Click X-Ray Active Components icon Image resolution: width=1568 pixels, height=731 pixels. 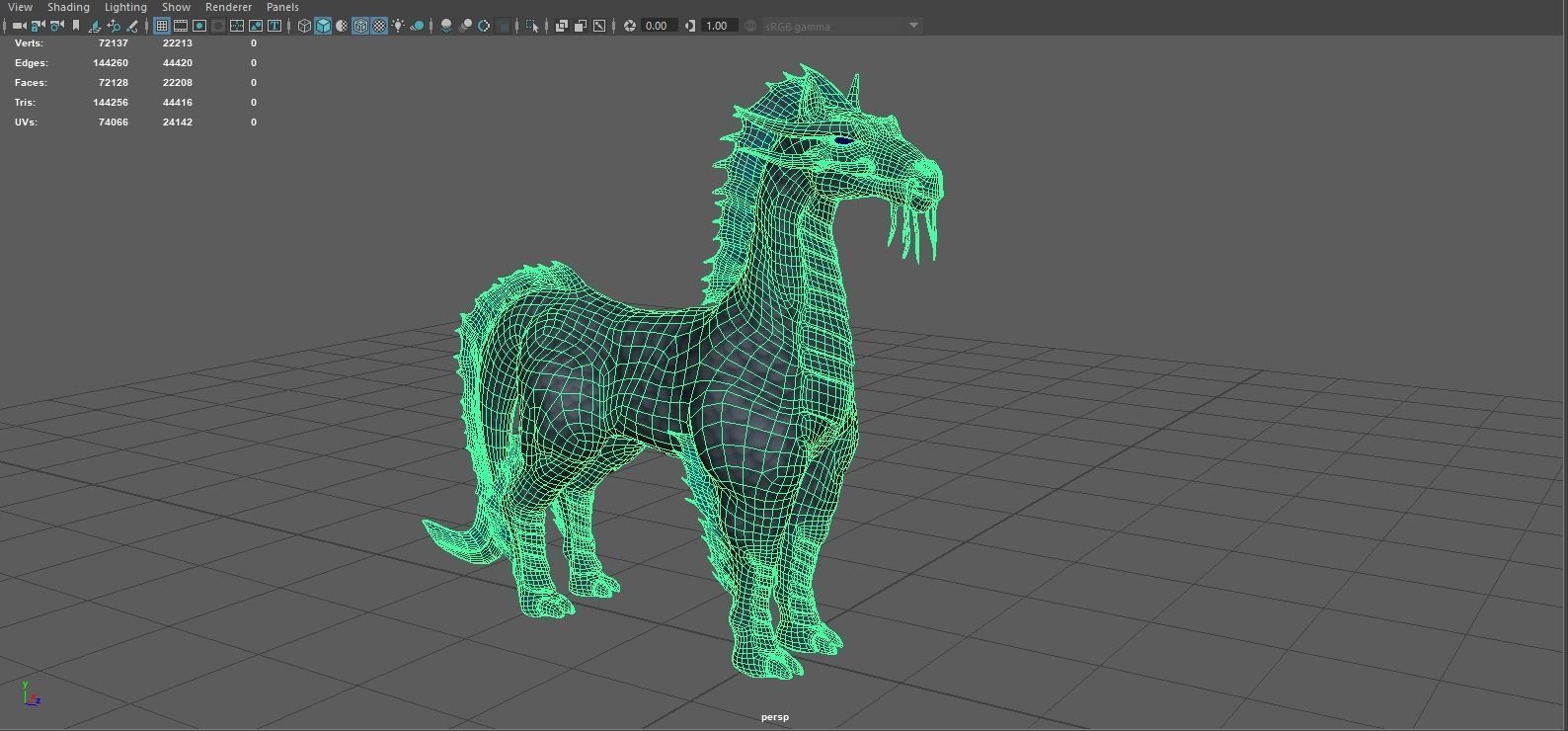(581, 26)
